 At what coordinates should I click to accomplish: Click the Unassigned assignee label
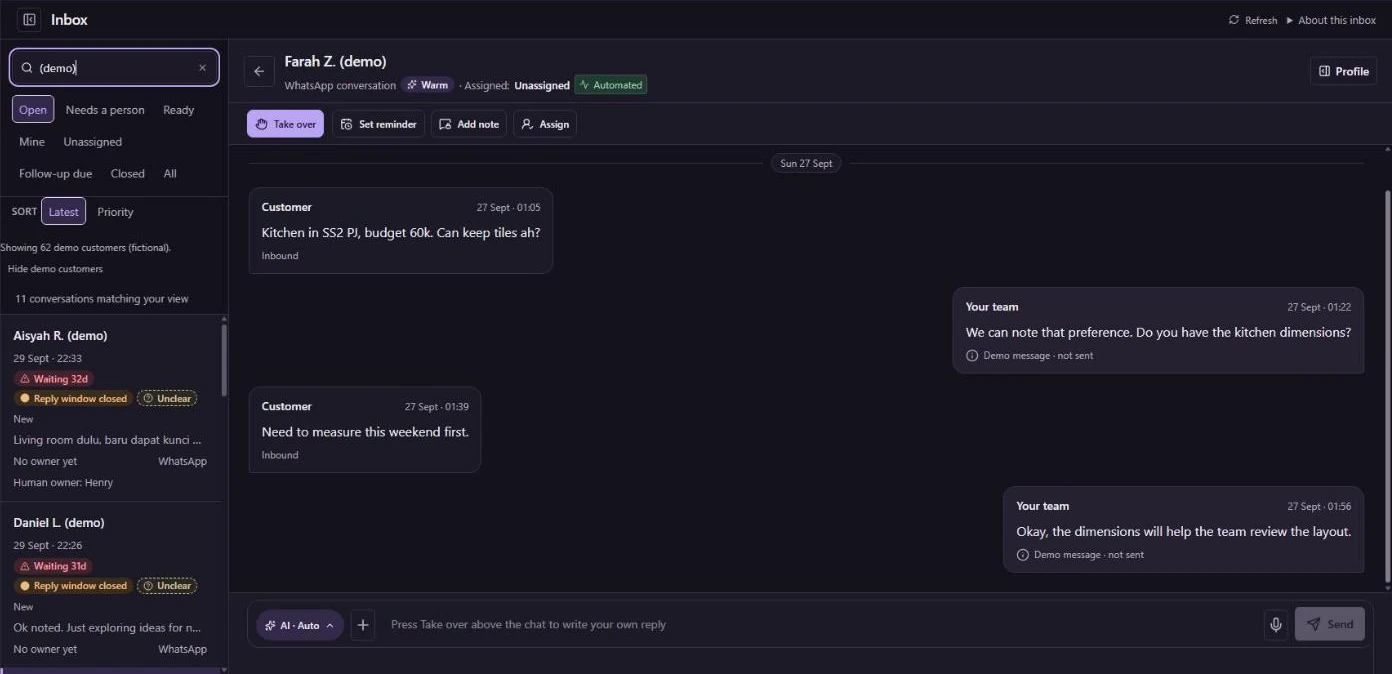[542, 86]
